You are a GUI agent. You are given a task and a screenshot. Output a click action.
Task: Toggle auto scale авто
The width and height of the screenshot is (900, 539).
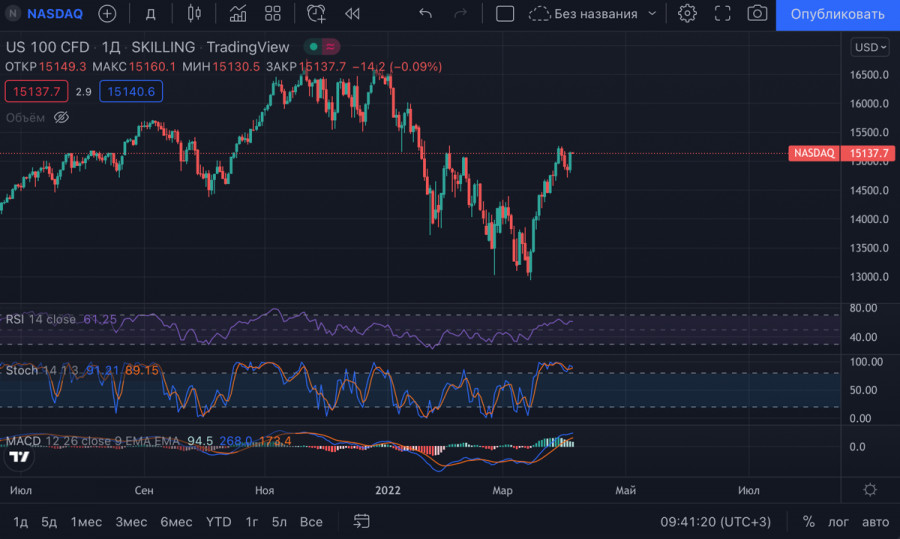coord(875,522)
